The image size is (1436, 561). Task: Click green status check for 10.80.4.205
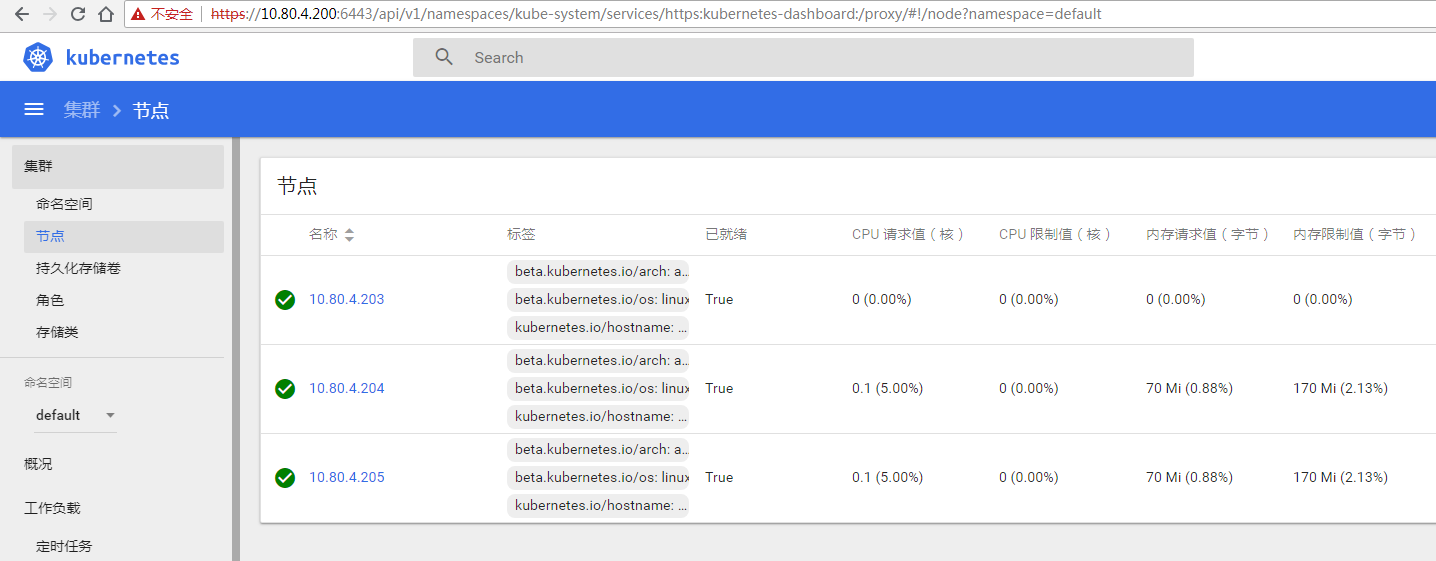point(285,478)
